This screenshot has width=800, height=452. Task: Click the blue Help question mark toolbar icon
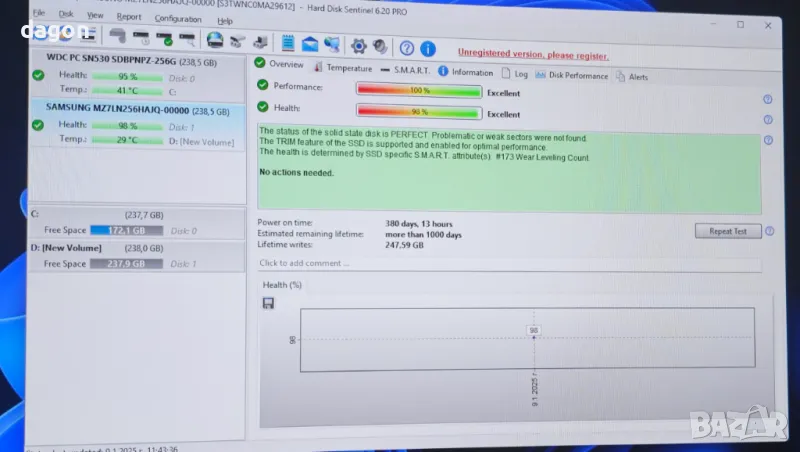point(406,47)
